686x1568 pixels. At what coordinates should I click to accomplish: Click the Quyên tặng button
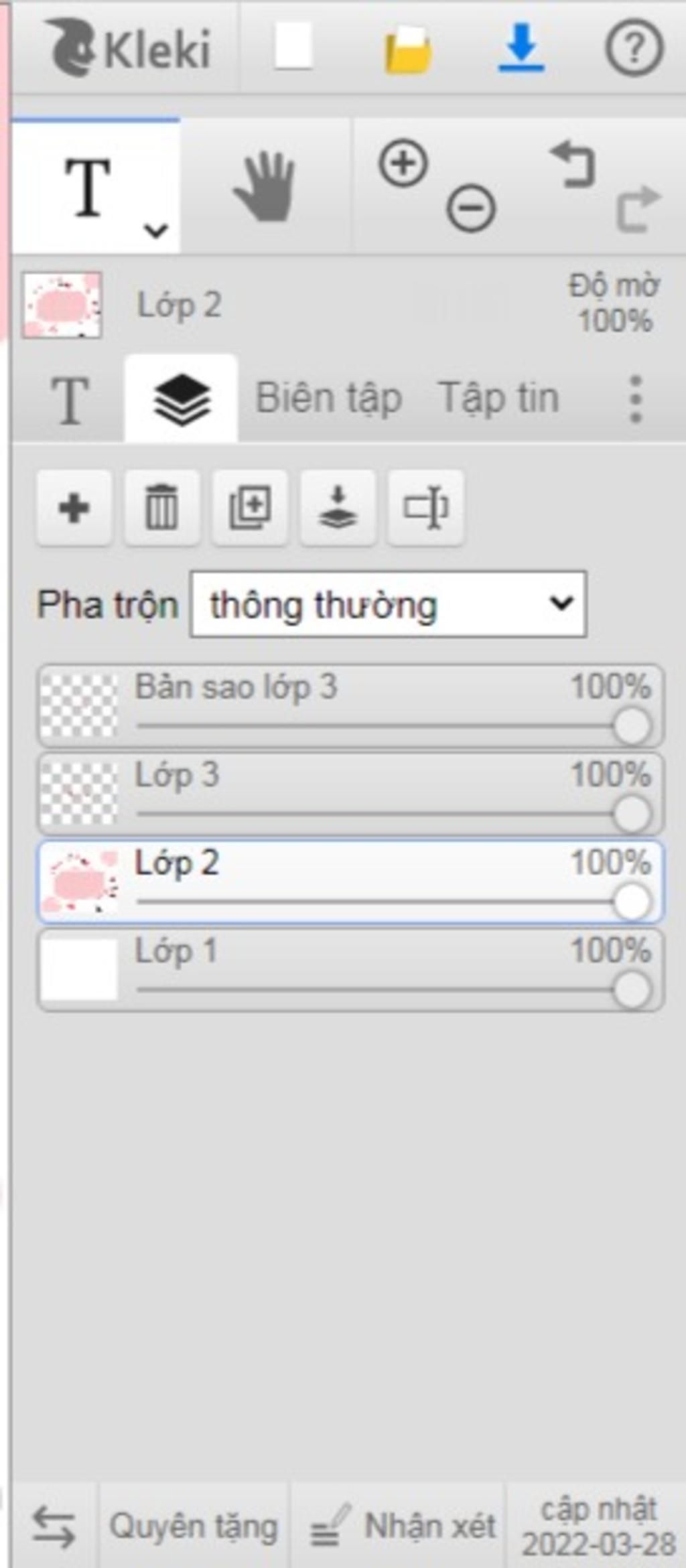click(x=194, y=1527)
